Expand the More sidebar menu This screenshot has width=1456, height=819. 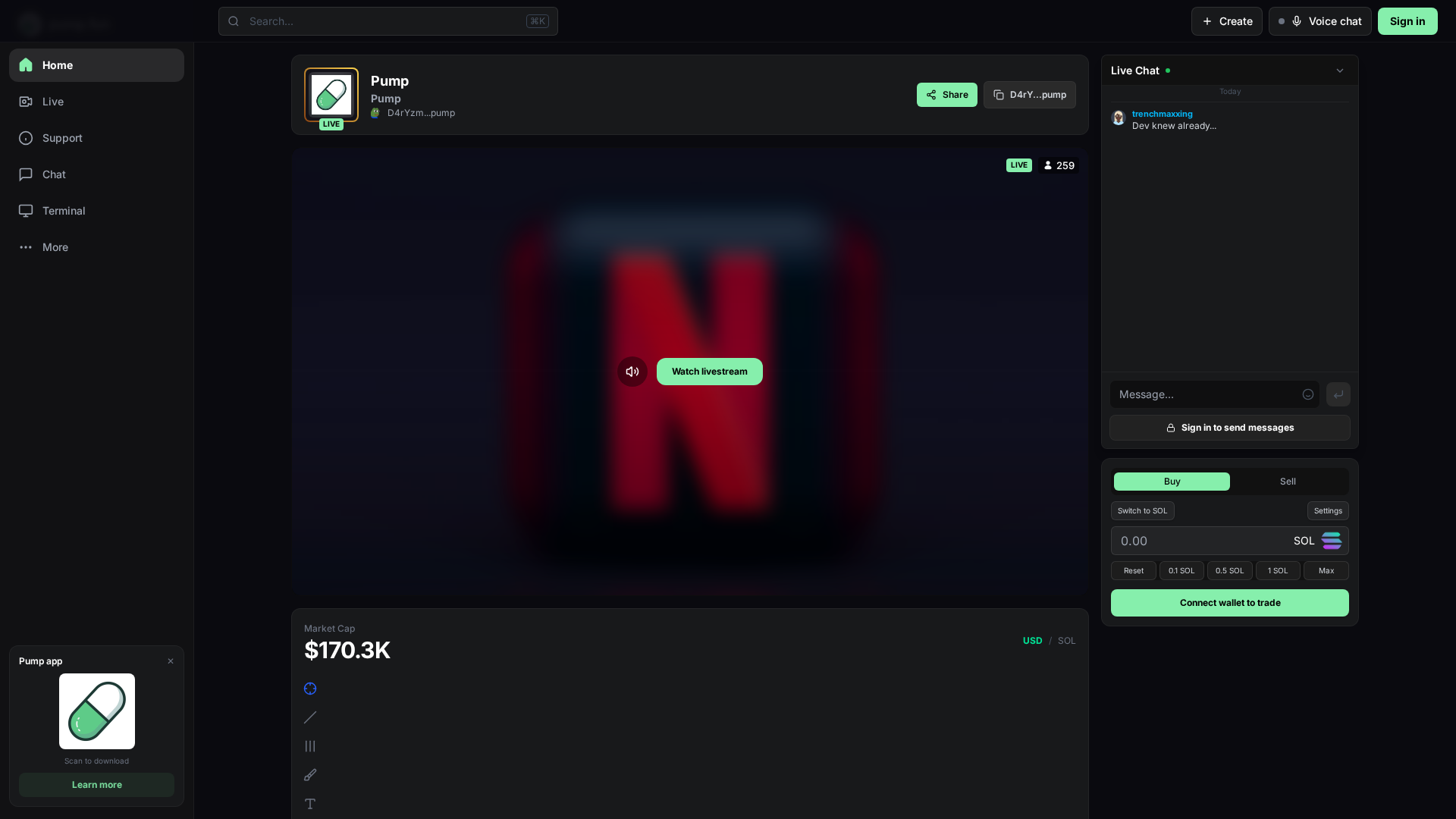(x=96, y=247)
